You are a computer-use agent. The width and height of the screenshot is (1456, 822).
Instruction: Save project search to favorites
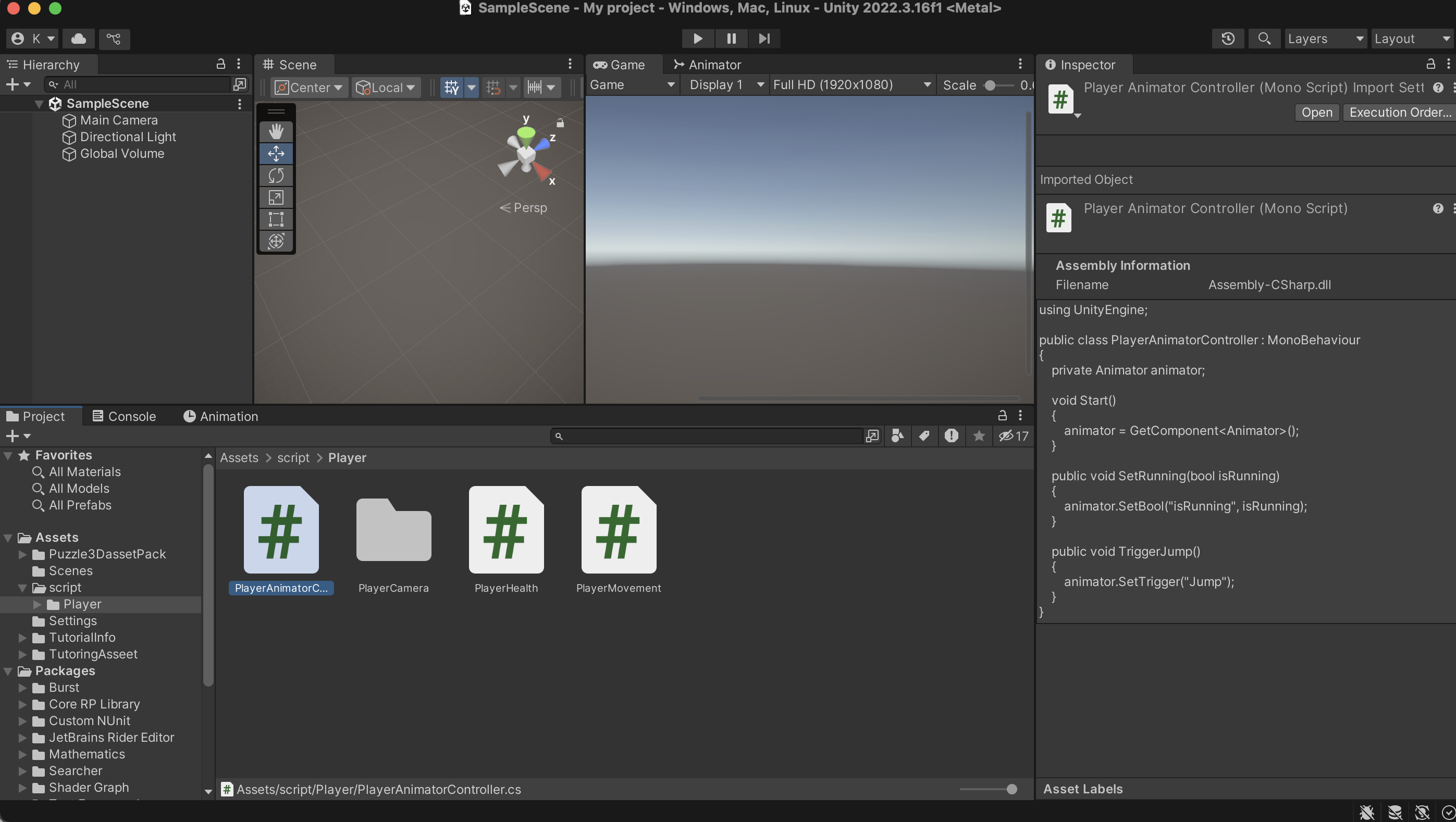(979, 435)
